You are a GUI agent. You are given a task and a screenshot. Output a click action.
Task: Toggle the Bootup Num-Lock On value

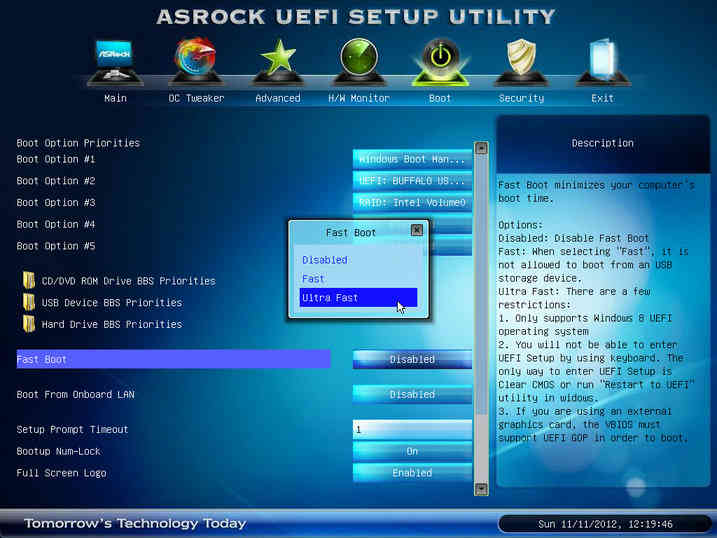[412, 451]
